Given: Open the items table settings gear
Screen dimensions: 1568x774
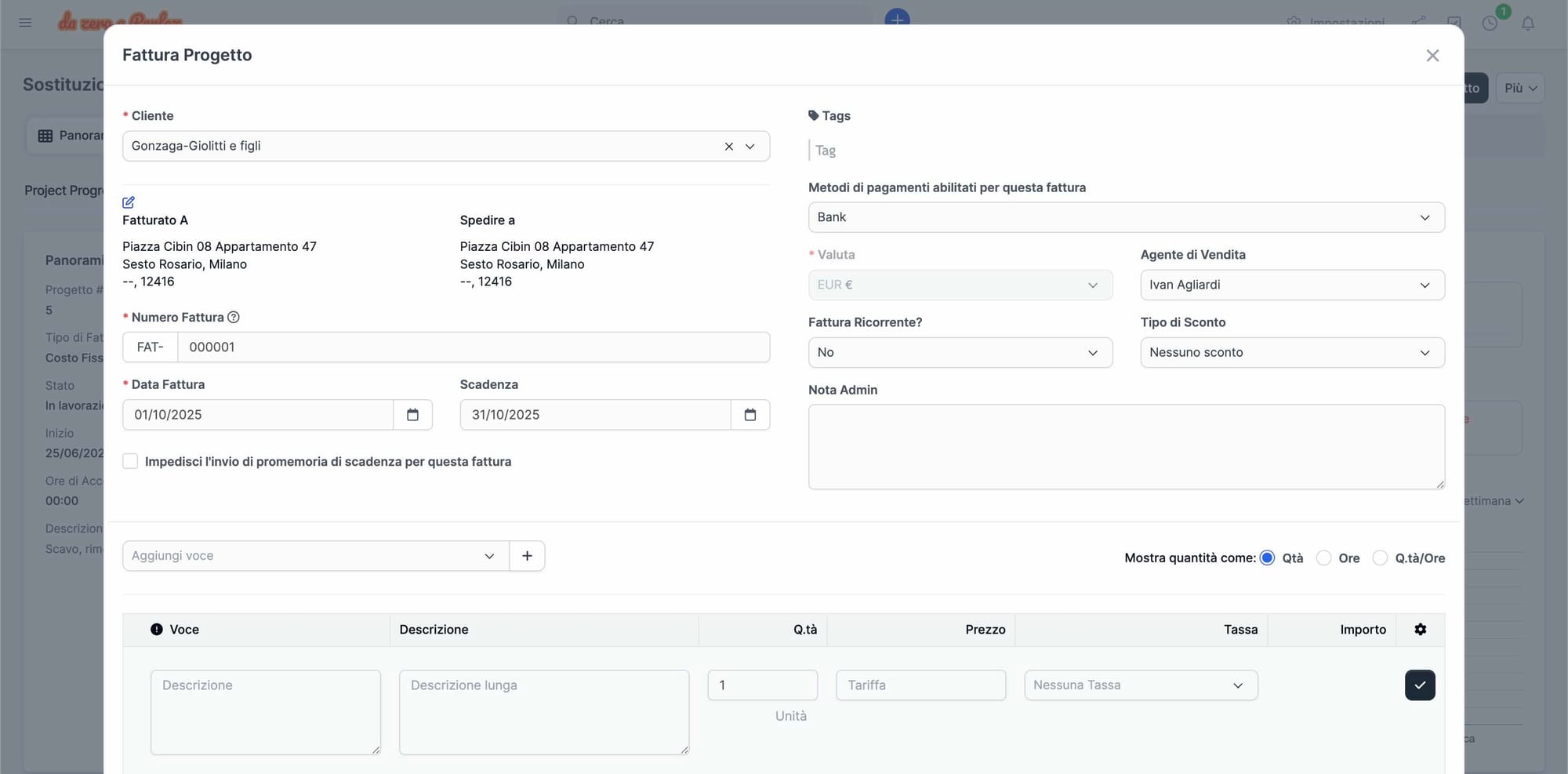Looking at the screenshot, I should click(1420, 630).
